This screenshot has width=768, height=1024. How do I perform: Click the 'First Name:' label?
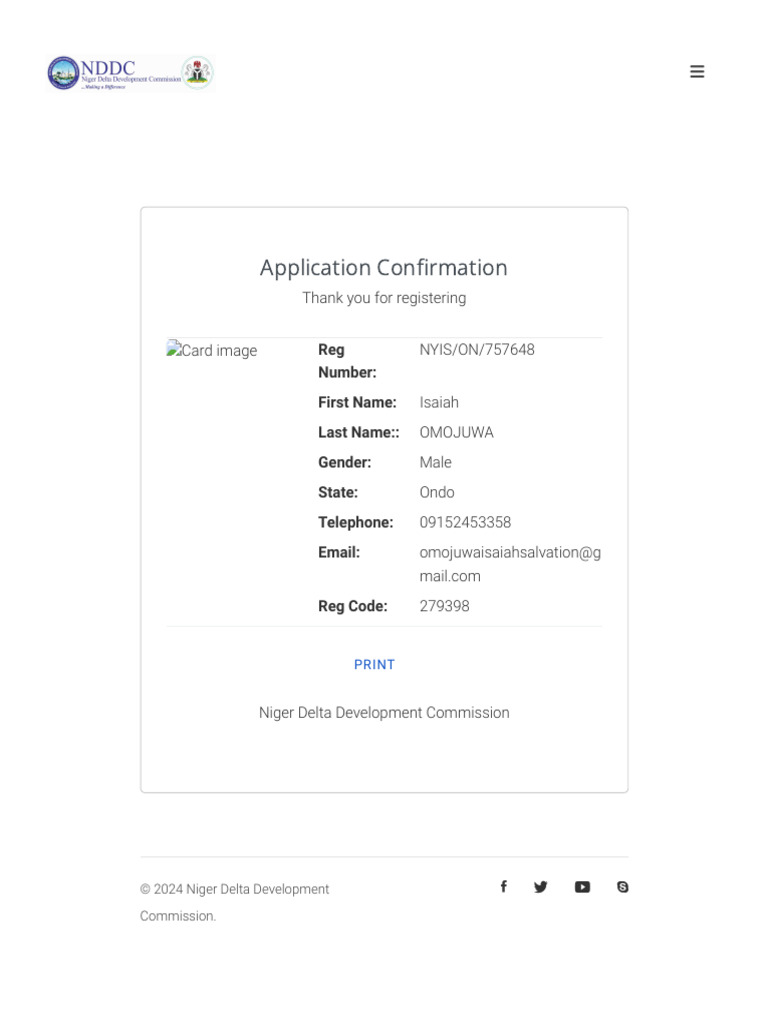(357, 402)
